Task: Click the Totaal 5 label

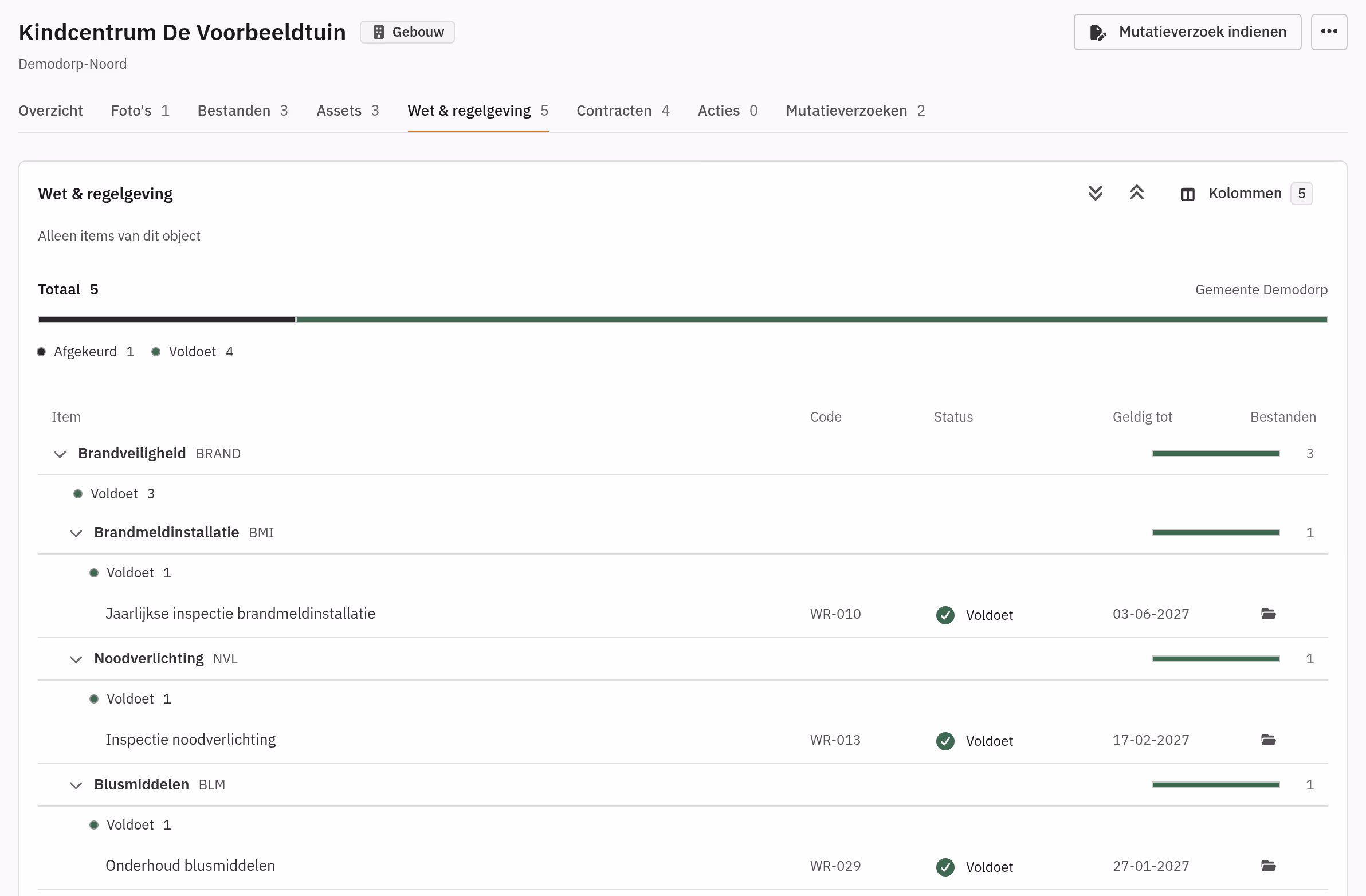Action: pos(68,289)
